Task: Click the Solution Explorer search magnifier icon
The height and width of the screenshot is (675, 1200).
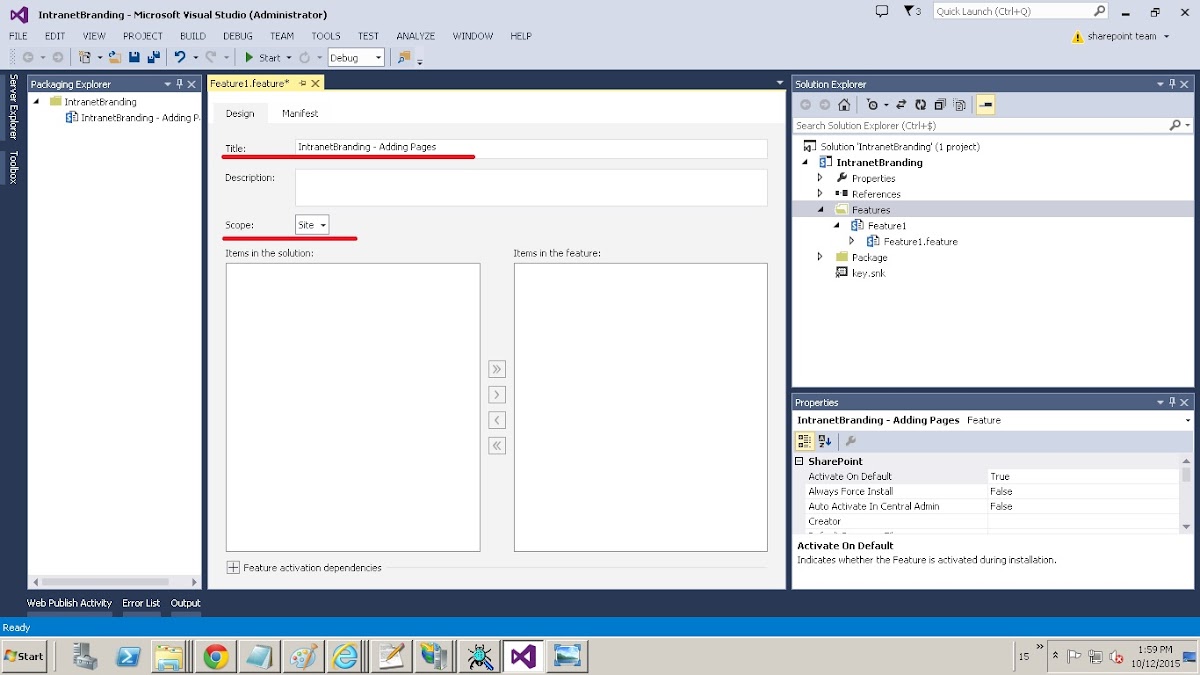Action: click(1175, 126)
